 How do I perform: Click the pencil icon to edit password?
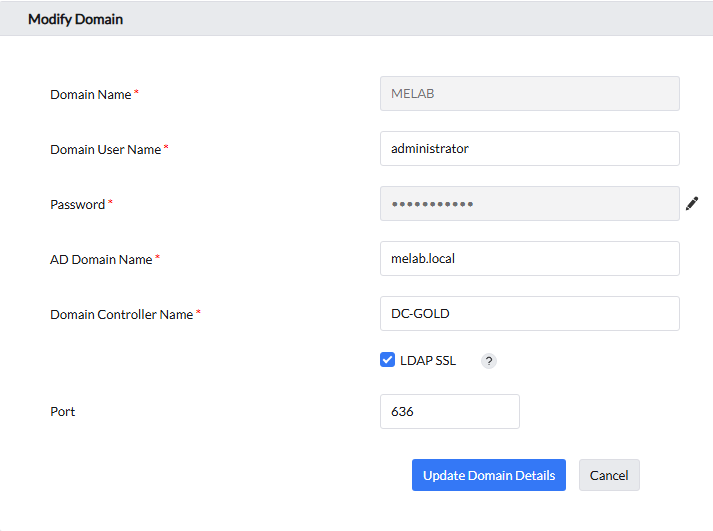pos(692,204)
